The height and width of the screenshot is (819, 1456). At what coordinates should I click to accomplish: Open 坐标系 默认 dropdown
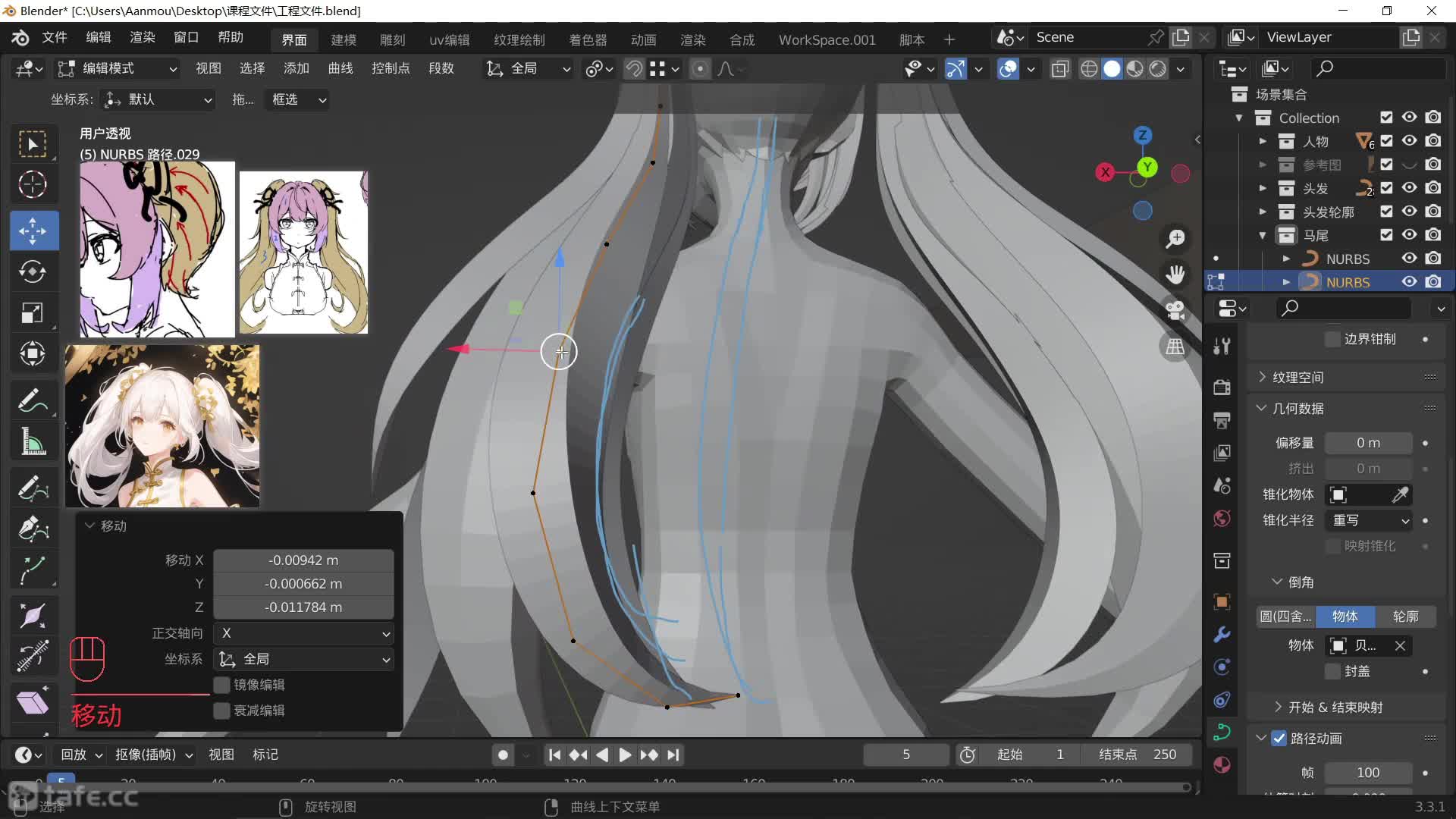[x=158, y=99]
